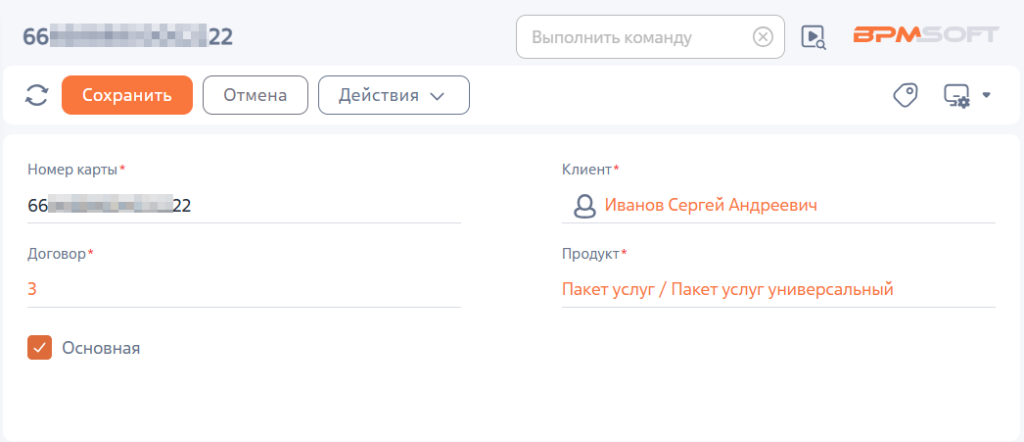
Task: Click into the Номер карты field
Action: pyautogui.click(x=244, y=206)
